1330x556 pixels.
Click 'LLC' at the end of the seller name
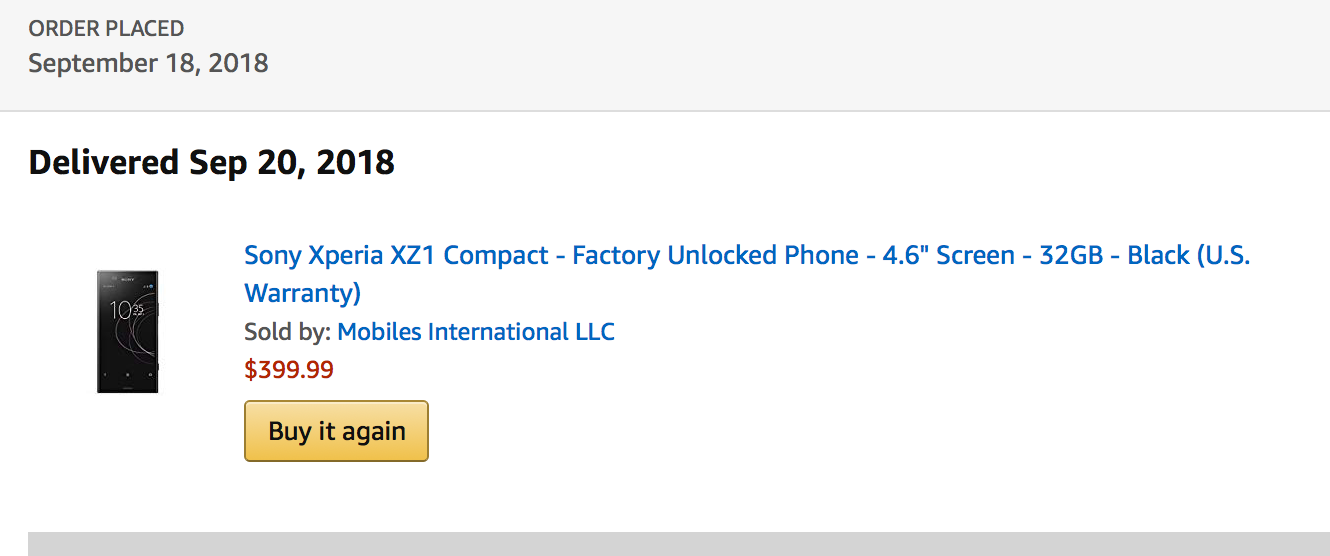tap(592, 332)
